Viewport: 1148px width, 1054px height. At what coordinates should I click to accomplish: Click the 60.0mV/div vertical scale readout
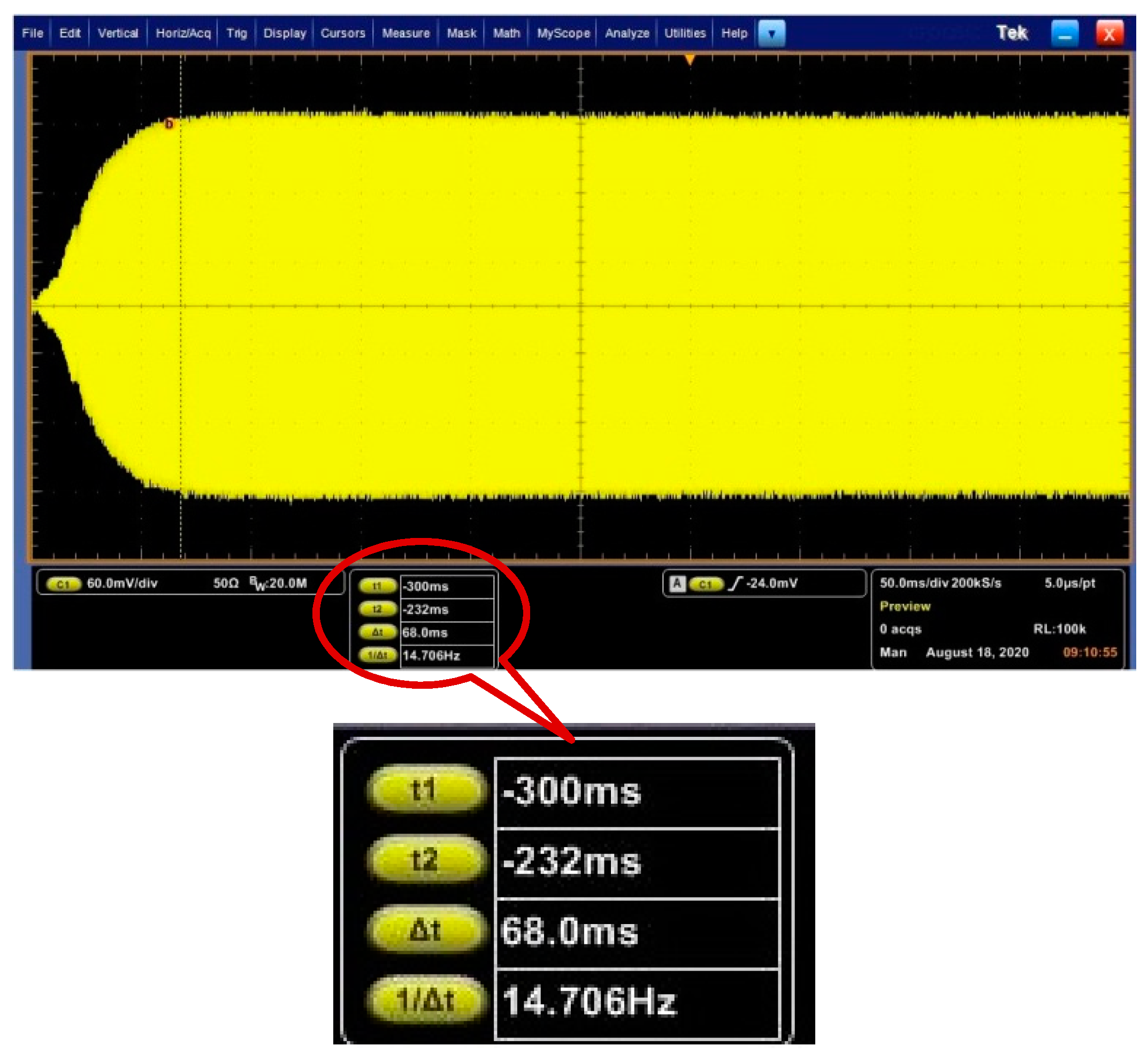(122, 583)
